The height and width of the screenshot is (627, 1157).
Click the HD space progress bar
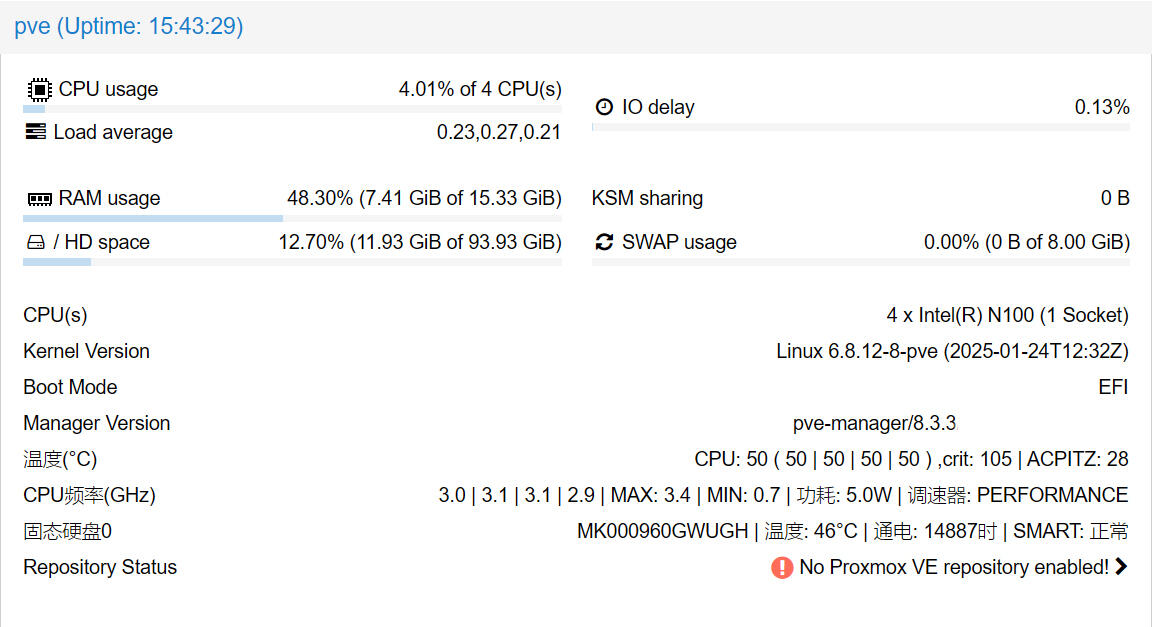click(x=292, y=262)
